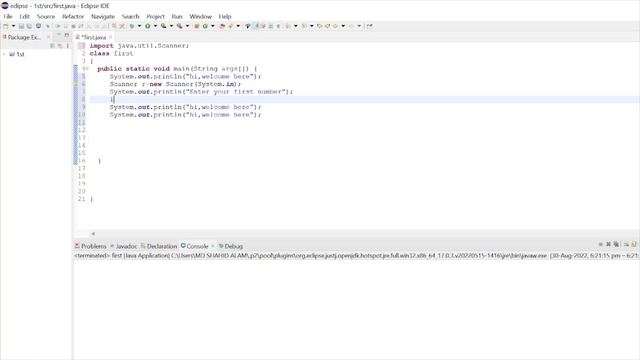The width and height of the screenshot is (640, 360).
Task: Open the Back history dropdown arrow
Action: coord(343,26)
